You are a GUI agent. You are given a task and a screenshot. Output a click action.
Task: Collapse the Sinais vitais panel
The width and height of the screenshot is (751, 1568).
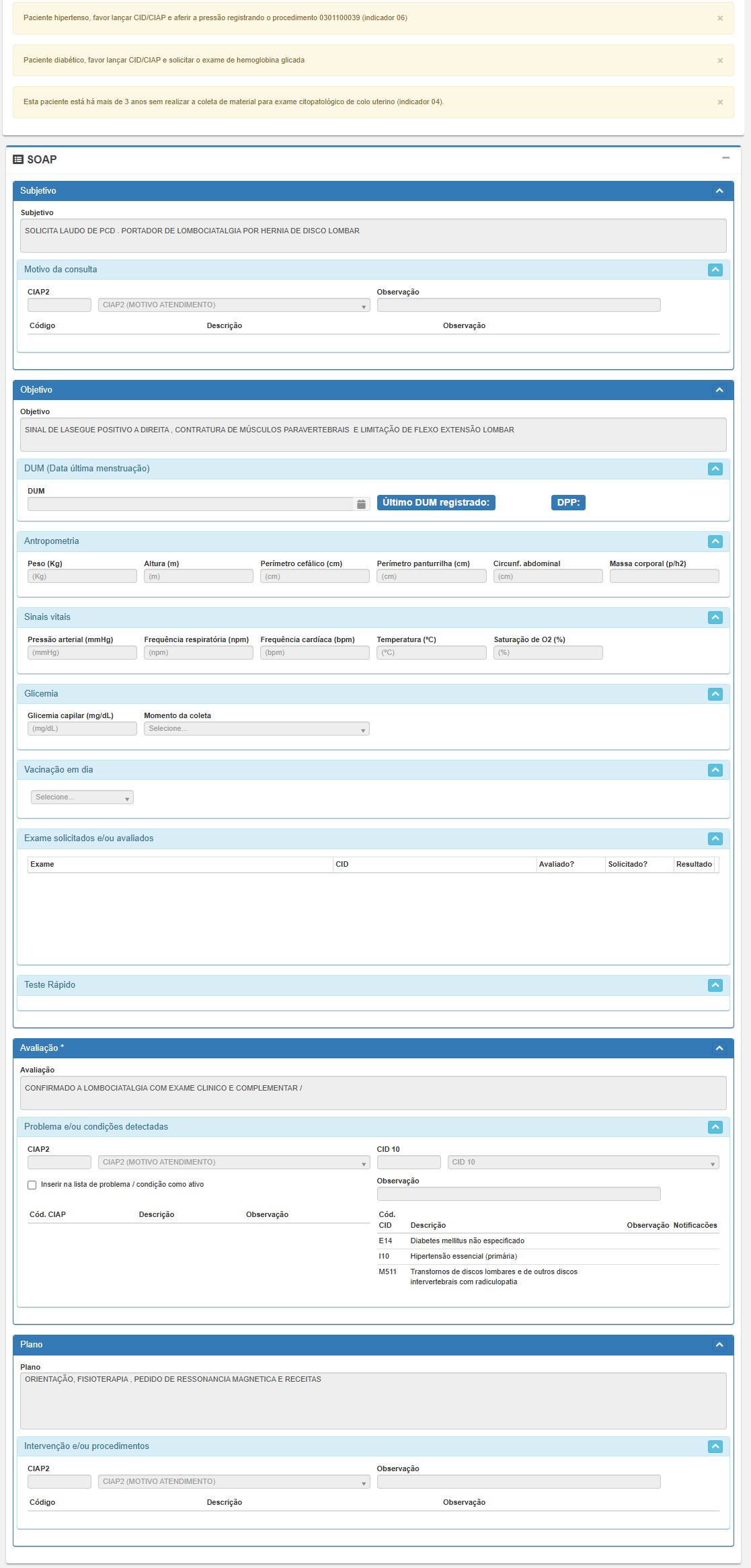pyautogui.click(x=715, y=617)
